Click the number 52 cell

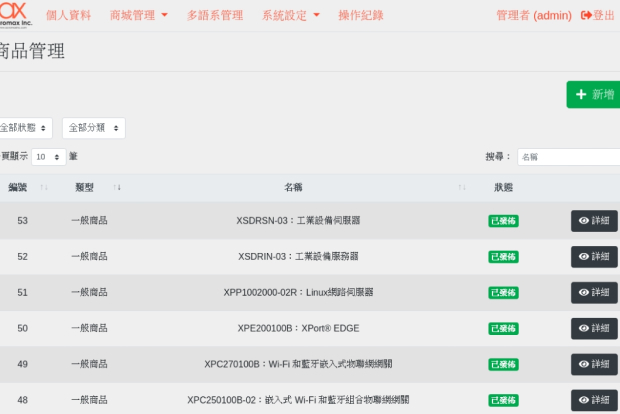point(23,257)
